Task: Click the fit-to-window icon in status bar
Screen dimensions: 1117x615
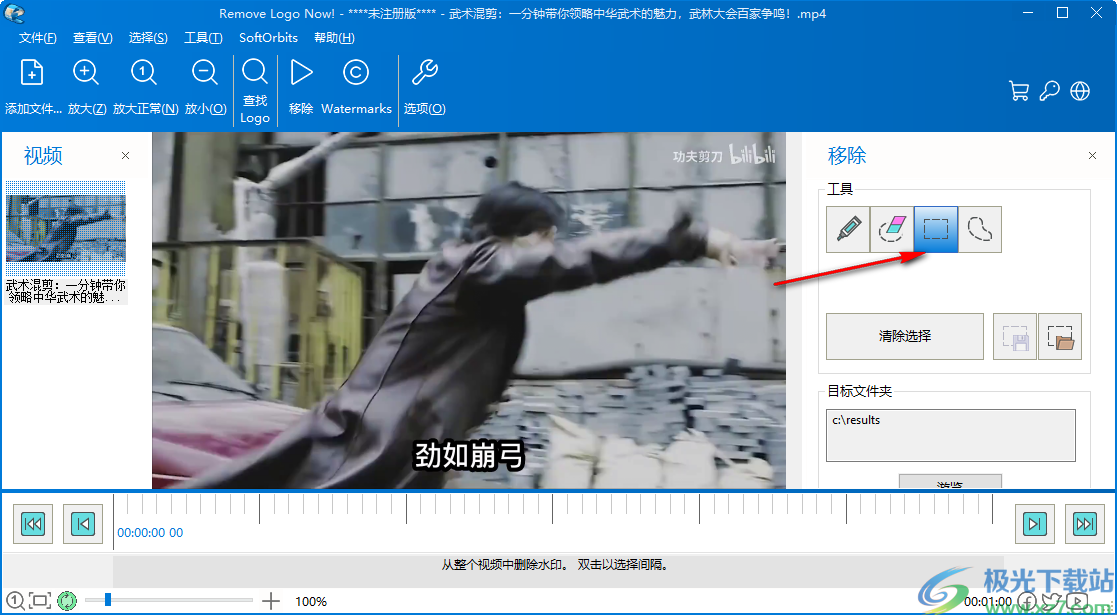Action: click(38, 601)
